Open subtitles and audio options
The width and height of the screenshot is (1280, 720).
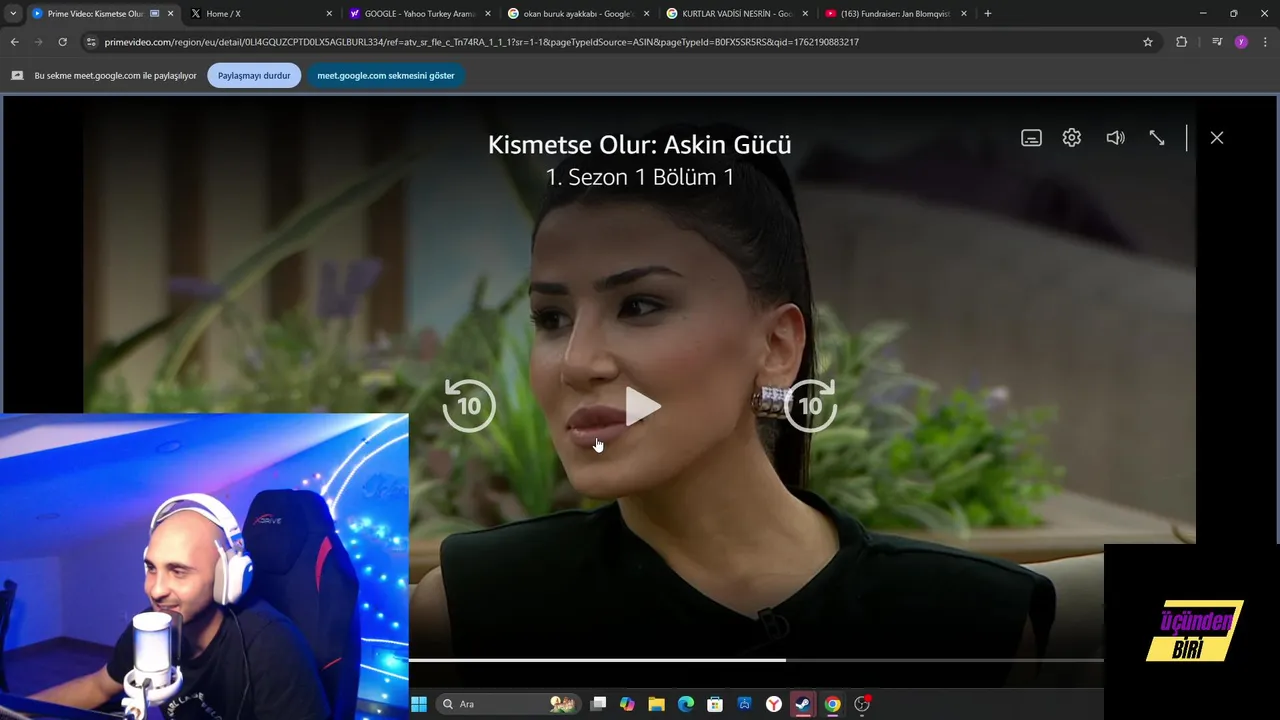(1031, 138)
